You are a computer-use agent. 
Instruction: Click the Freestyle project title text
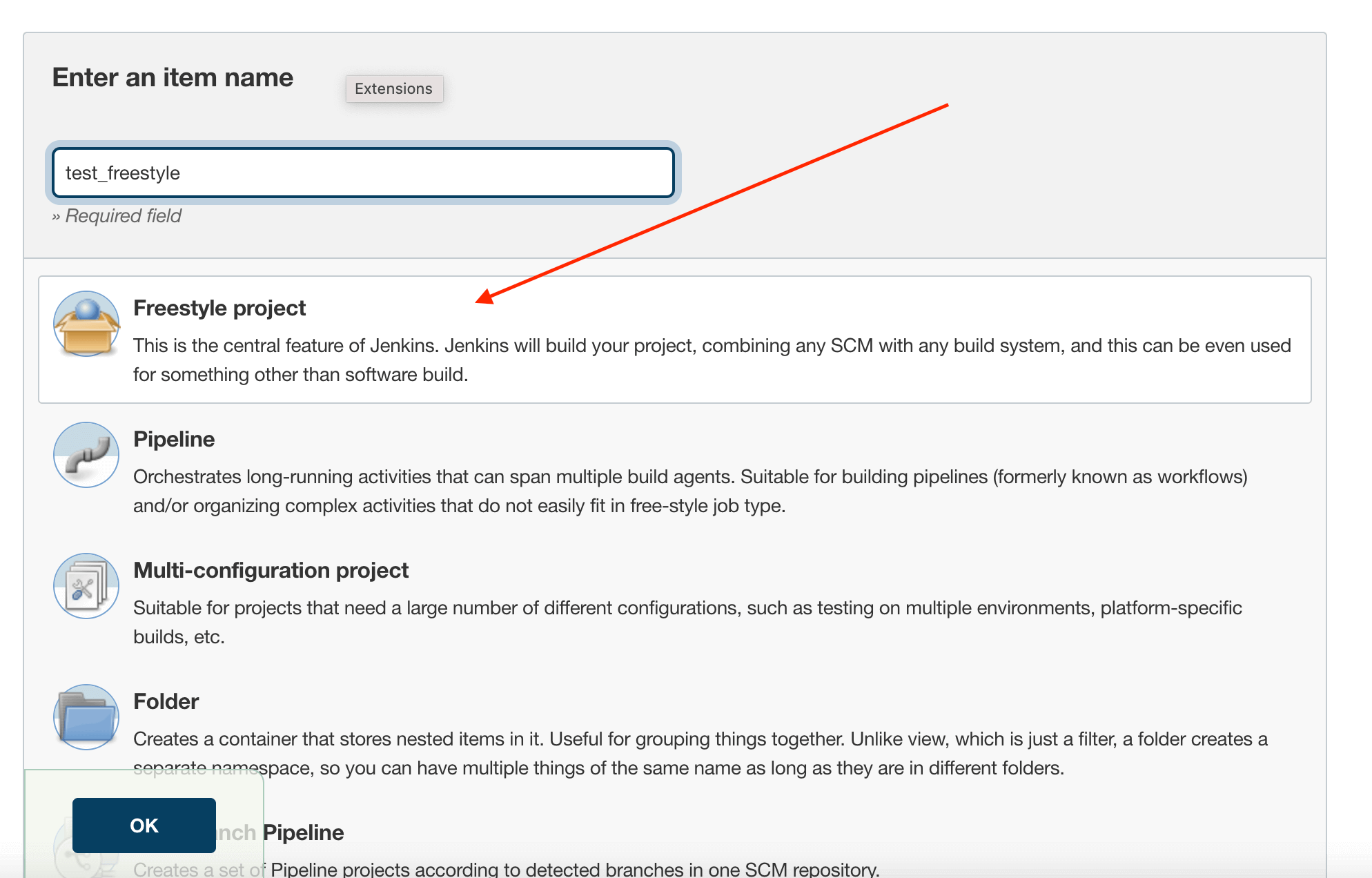point(219,308)
